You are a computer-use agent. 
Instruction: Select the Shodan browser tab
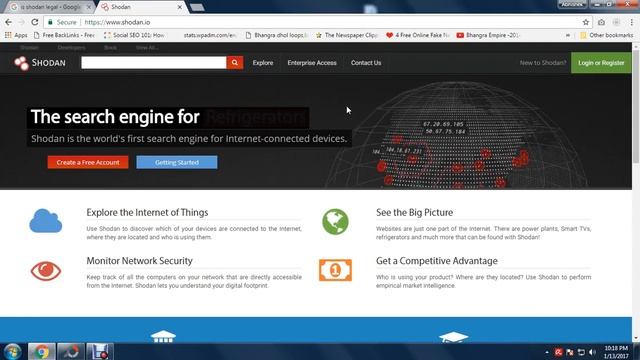pos(139,7)
